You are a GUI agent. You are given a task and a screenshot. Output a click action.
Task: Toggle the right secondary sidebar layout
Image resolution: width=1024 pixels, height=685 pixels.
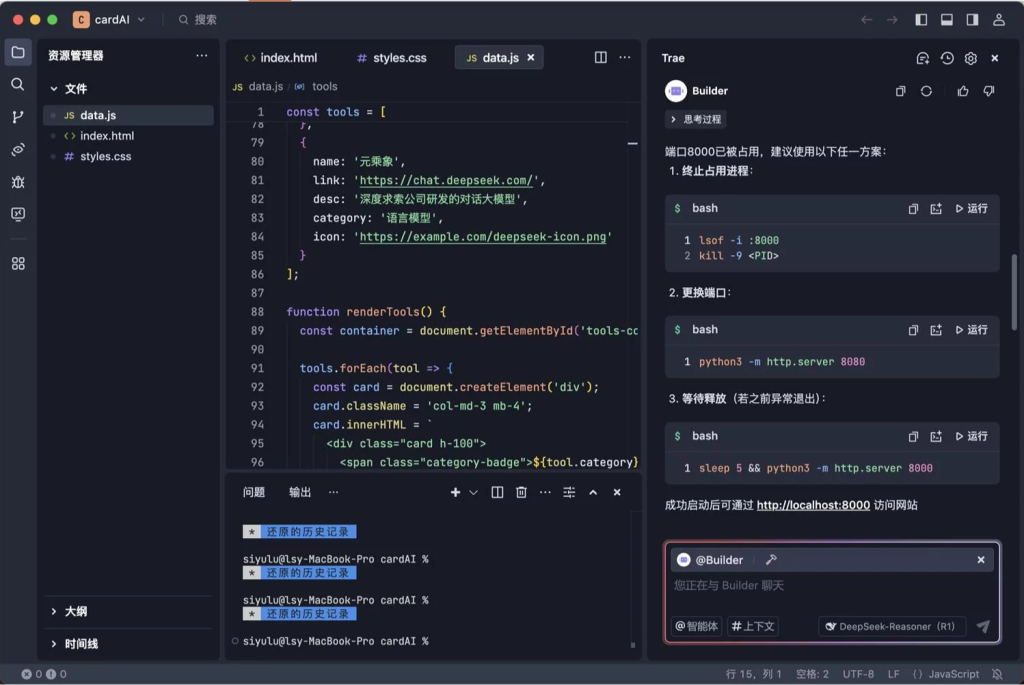pyautogui.click(x=972, y=20)
